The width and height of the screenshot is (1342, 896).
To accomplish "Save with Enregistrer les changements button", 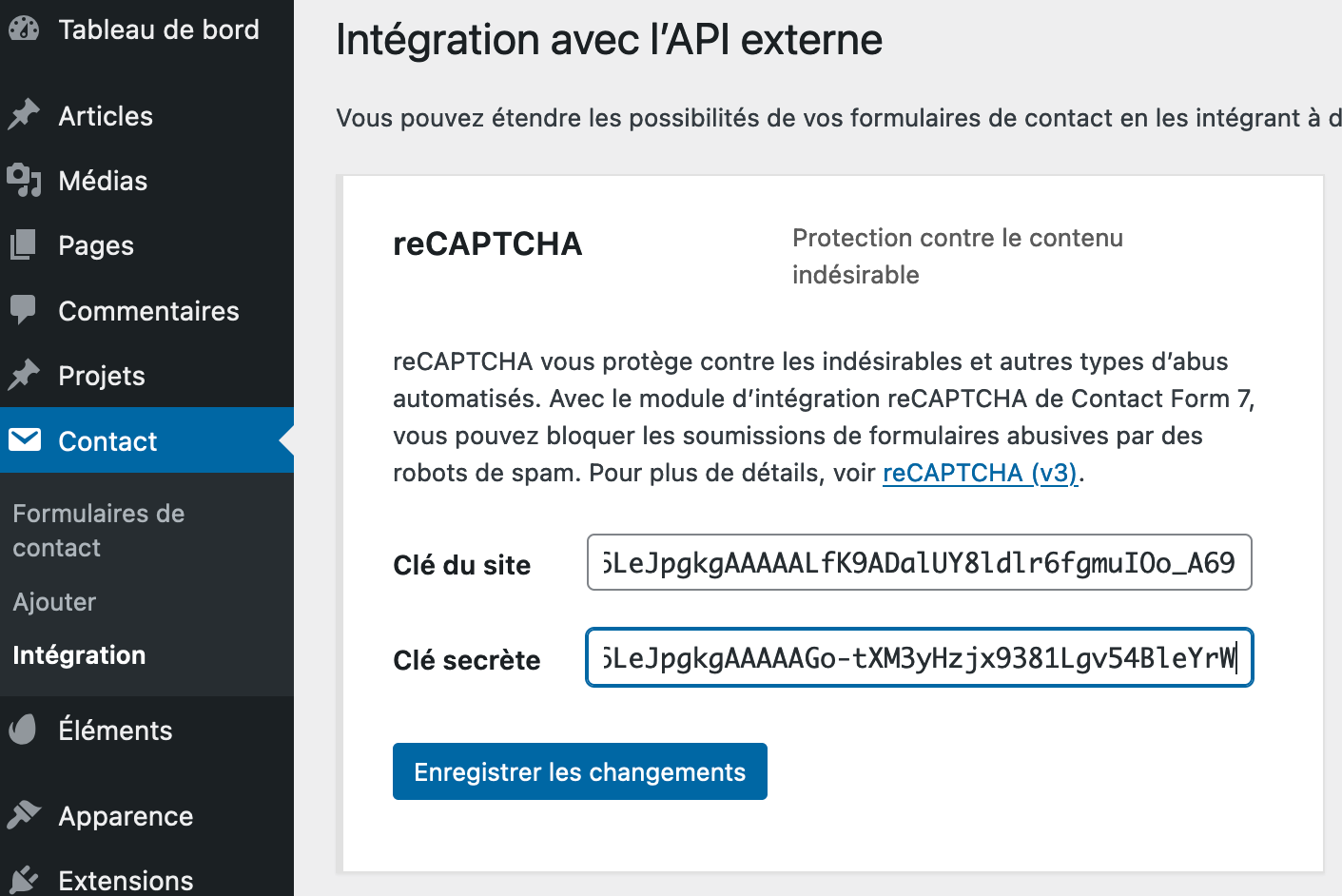I will coord(579,771).
